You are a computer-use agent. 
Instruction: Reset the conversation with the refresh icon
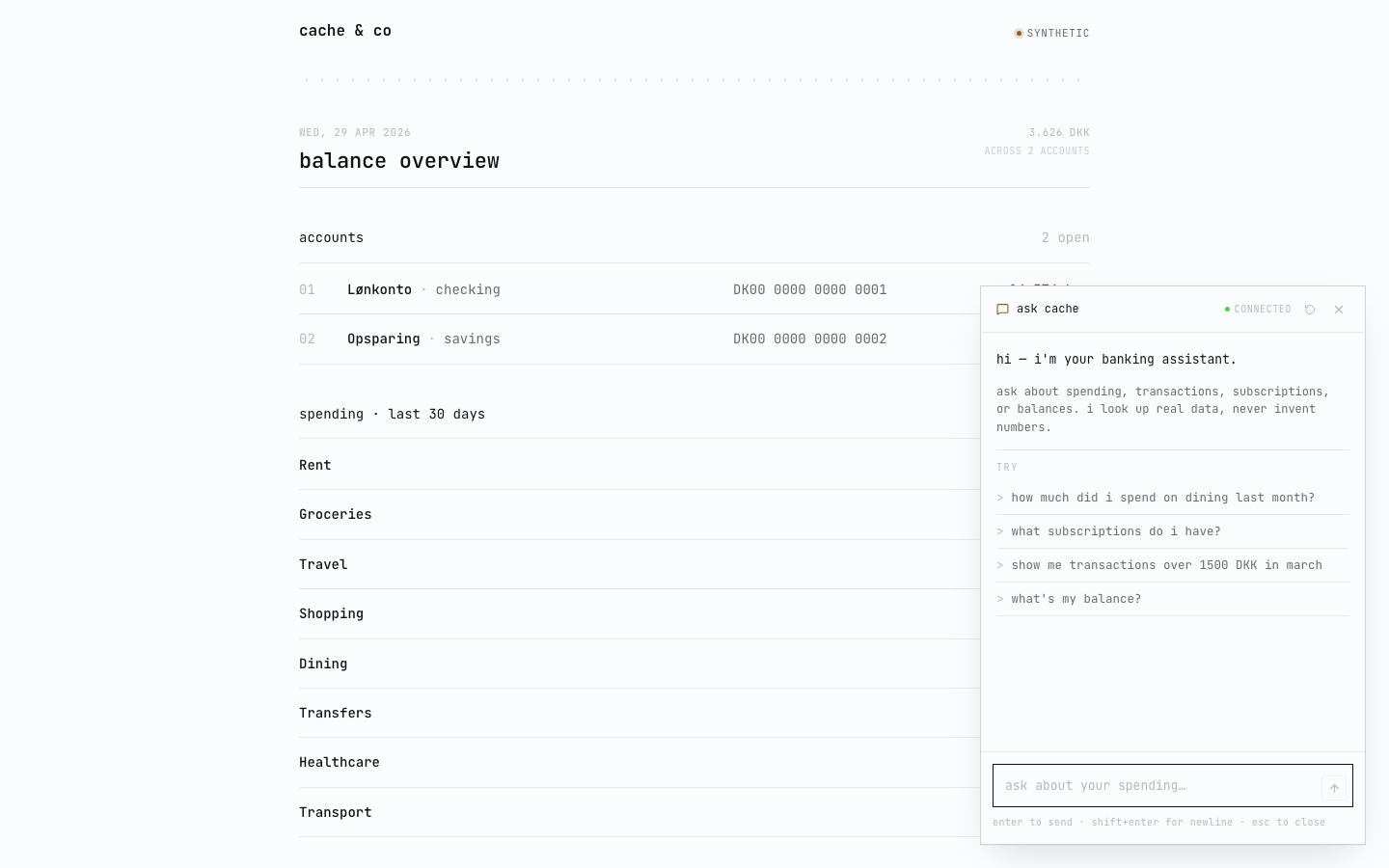coord(1310,310)
